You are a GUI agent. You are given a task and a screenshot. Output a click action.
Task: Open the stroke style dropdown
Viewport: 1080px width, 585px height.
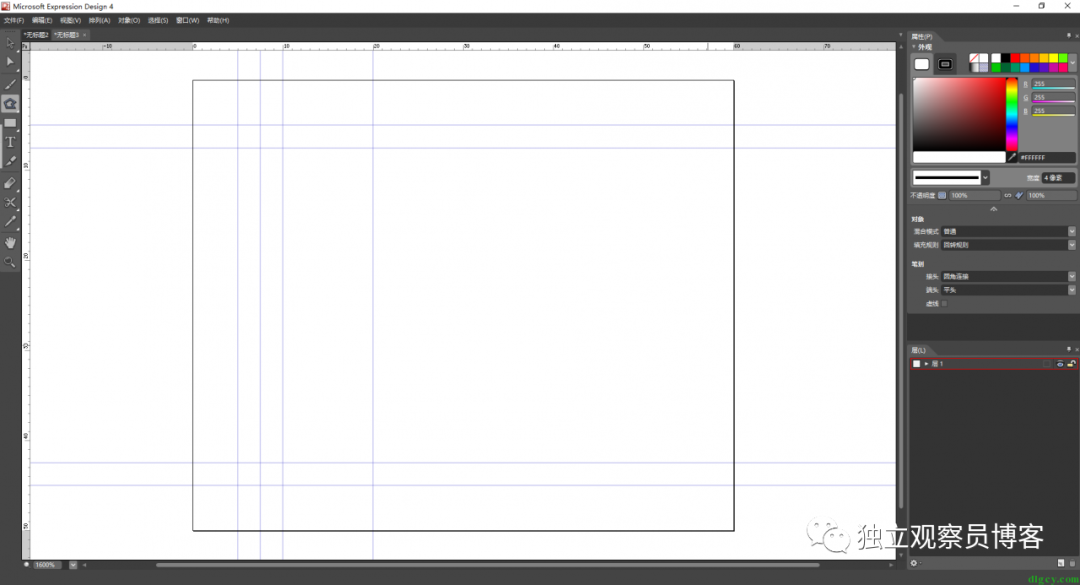coord(986,178)
